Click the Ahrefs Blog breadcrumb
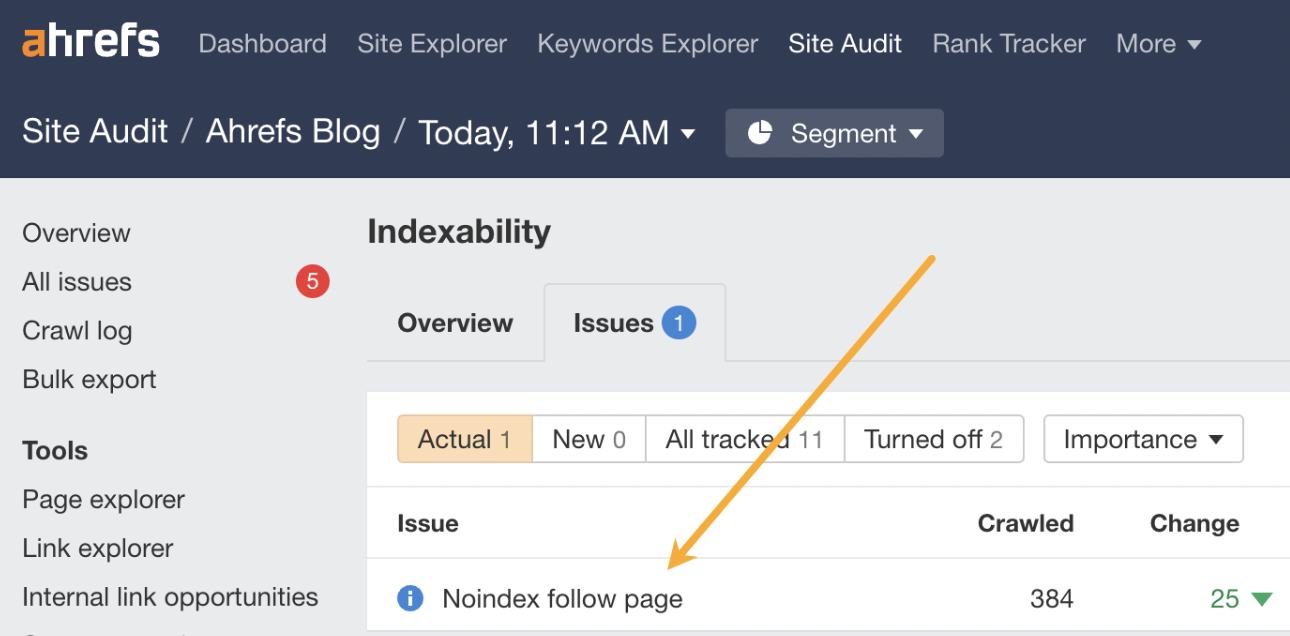 pyautogui.click(x=293, y=132)
